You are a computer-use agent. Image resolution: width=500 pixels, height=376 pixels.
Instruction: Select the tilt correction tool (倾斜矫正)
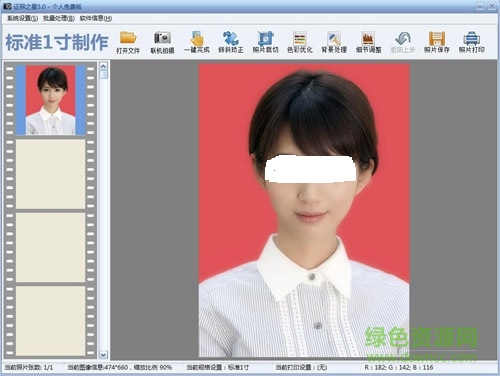(x=231, y=42)
